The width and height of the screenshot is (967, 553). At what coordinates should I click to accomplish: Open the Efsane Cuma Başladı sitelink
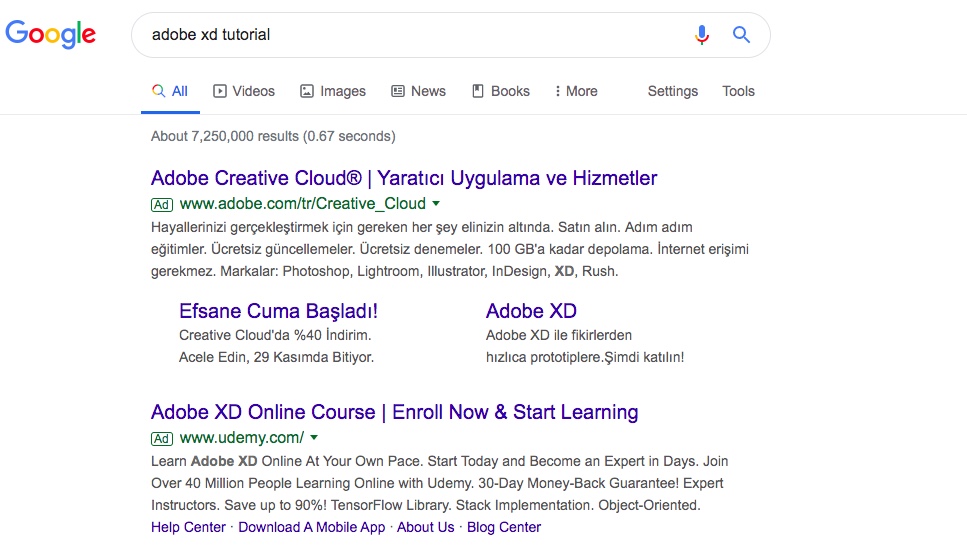(278, 311)
